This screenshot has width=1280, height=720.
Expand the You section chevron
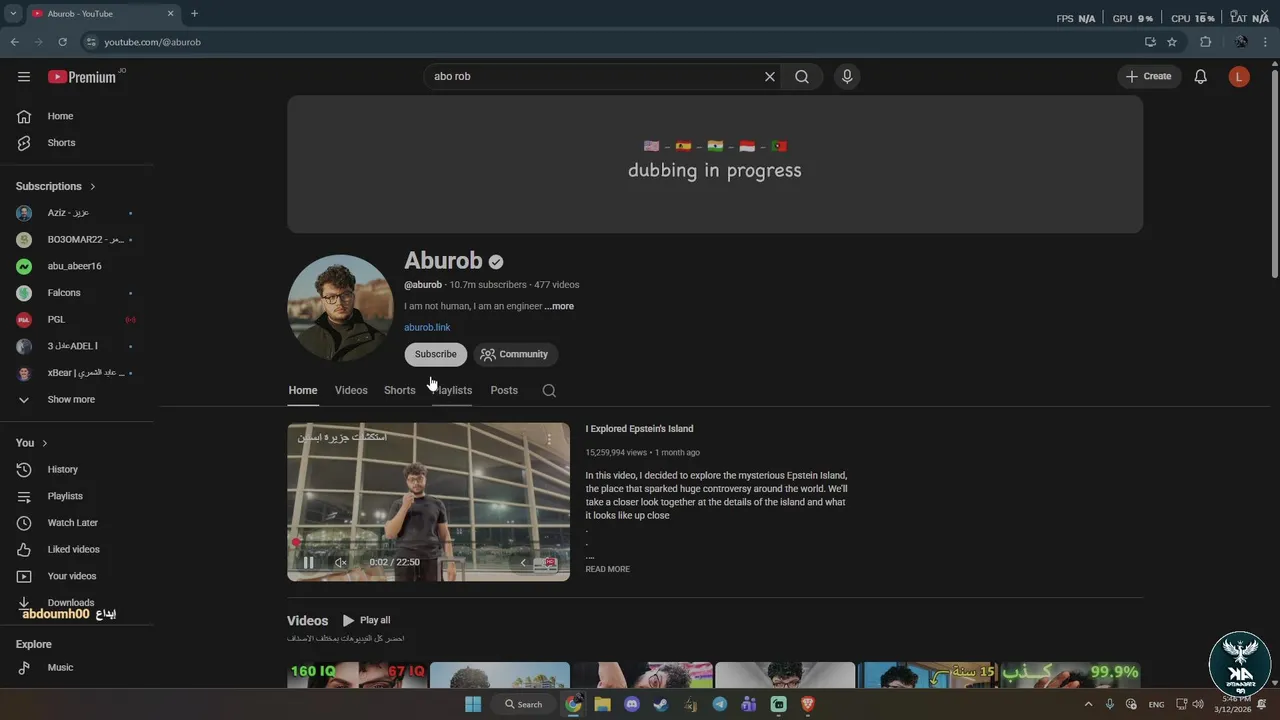pos(45,443)
